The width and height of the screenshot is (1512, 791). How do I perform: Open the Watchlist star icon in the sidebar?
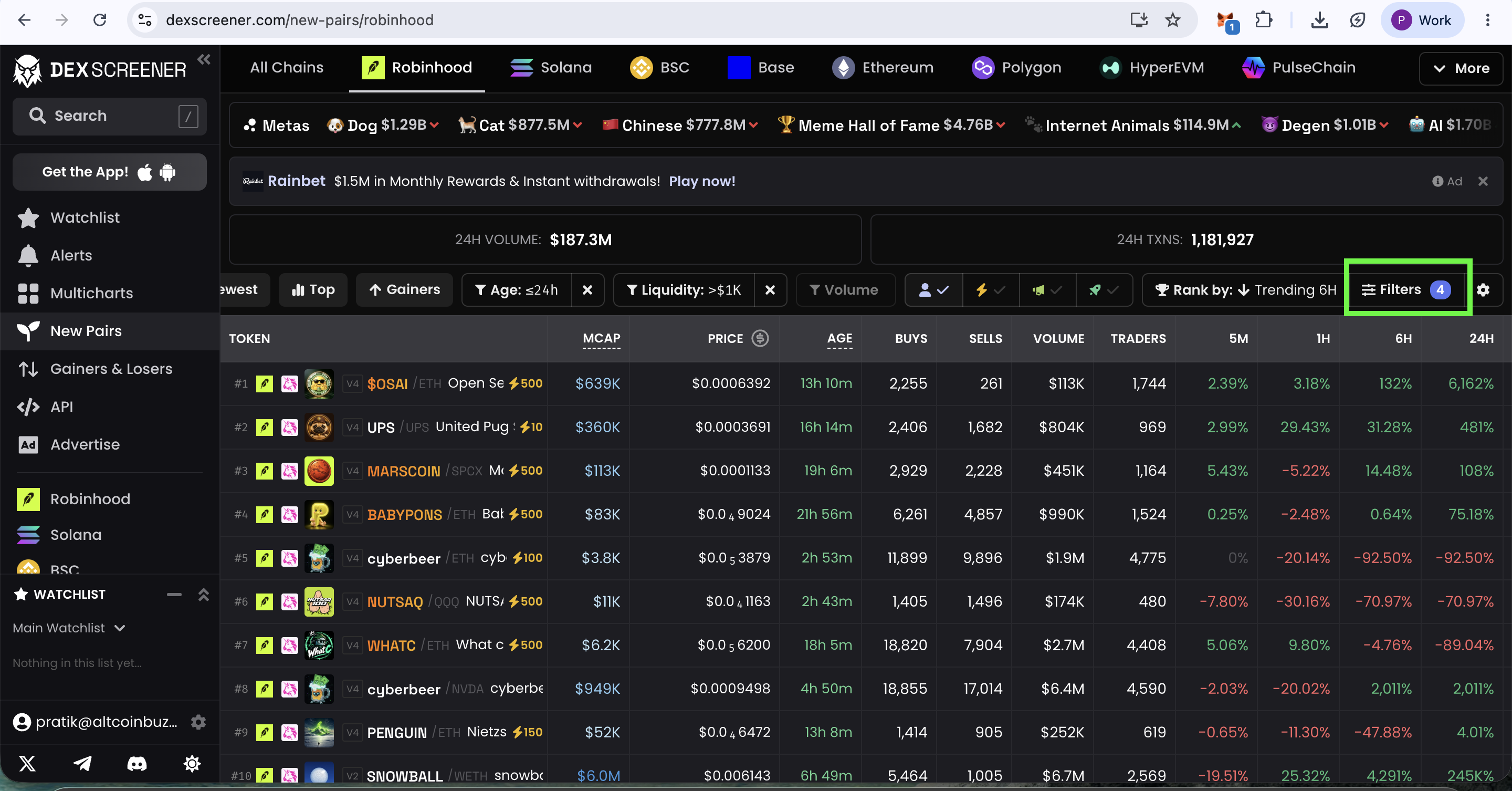(28, 218)
